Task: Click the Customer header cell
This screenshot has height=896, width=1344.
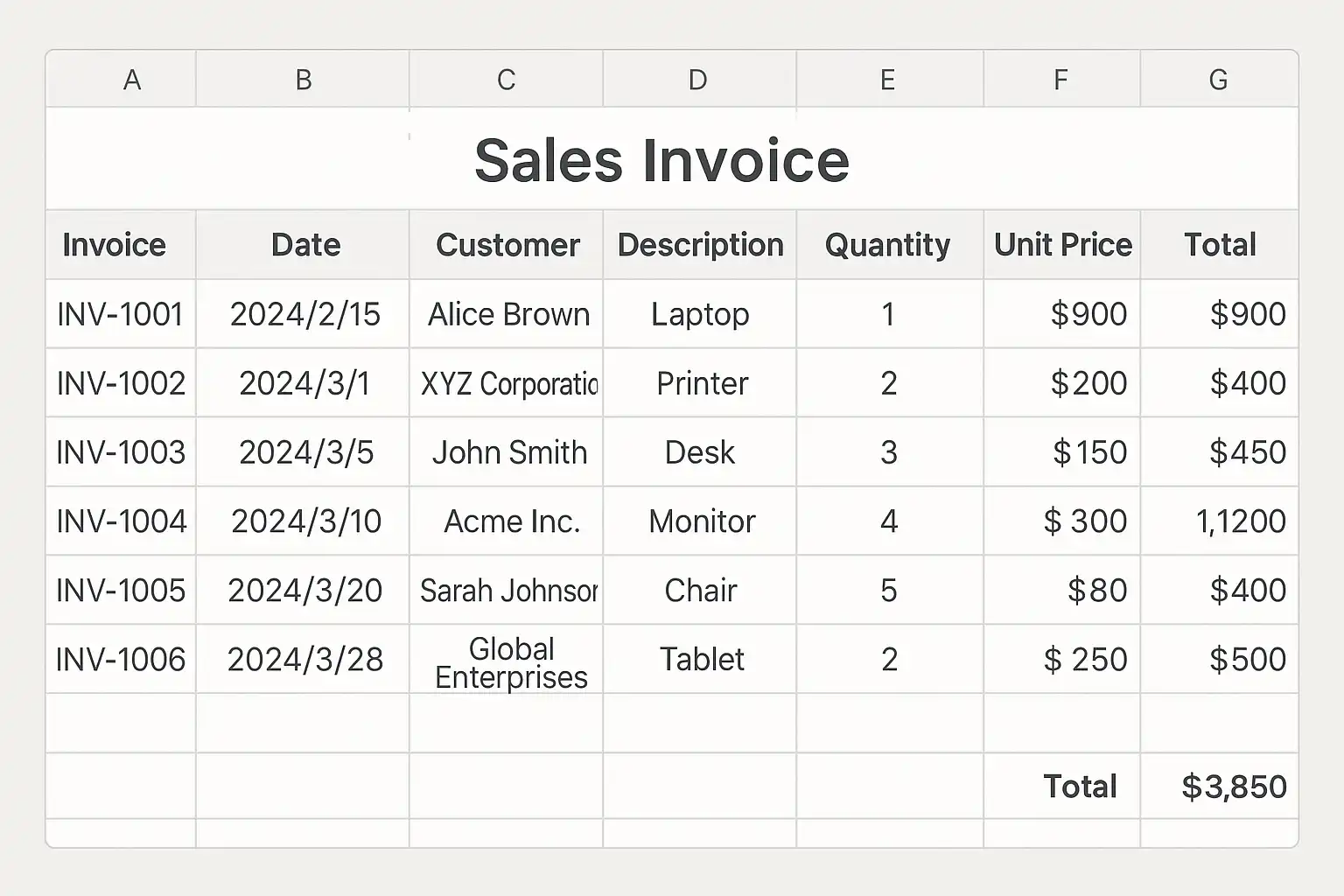Action: [x=507, y=245]
